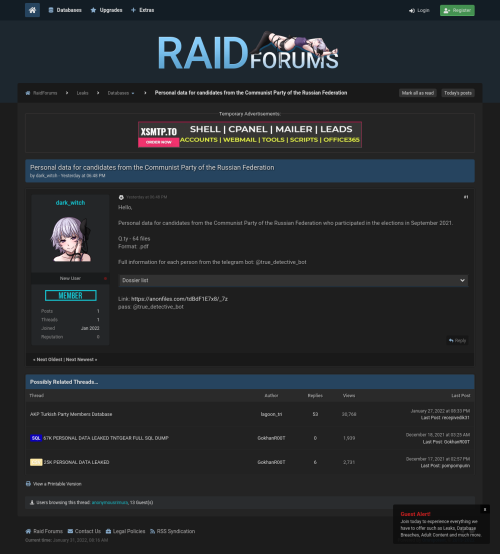Open dark_witch profile name

(x=70, y=203)
